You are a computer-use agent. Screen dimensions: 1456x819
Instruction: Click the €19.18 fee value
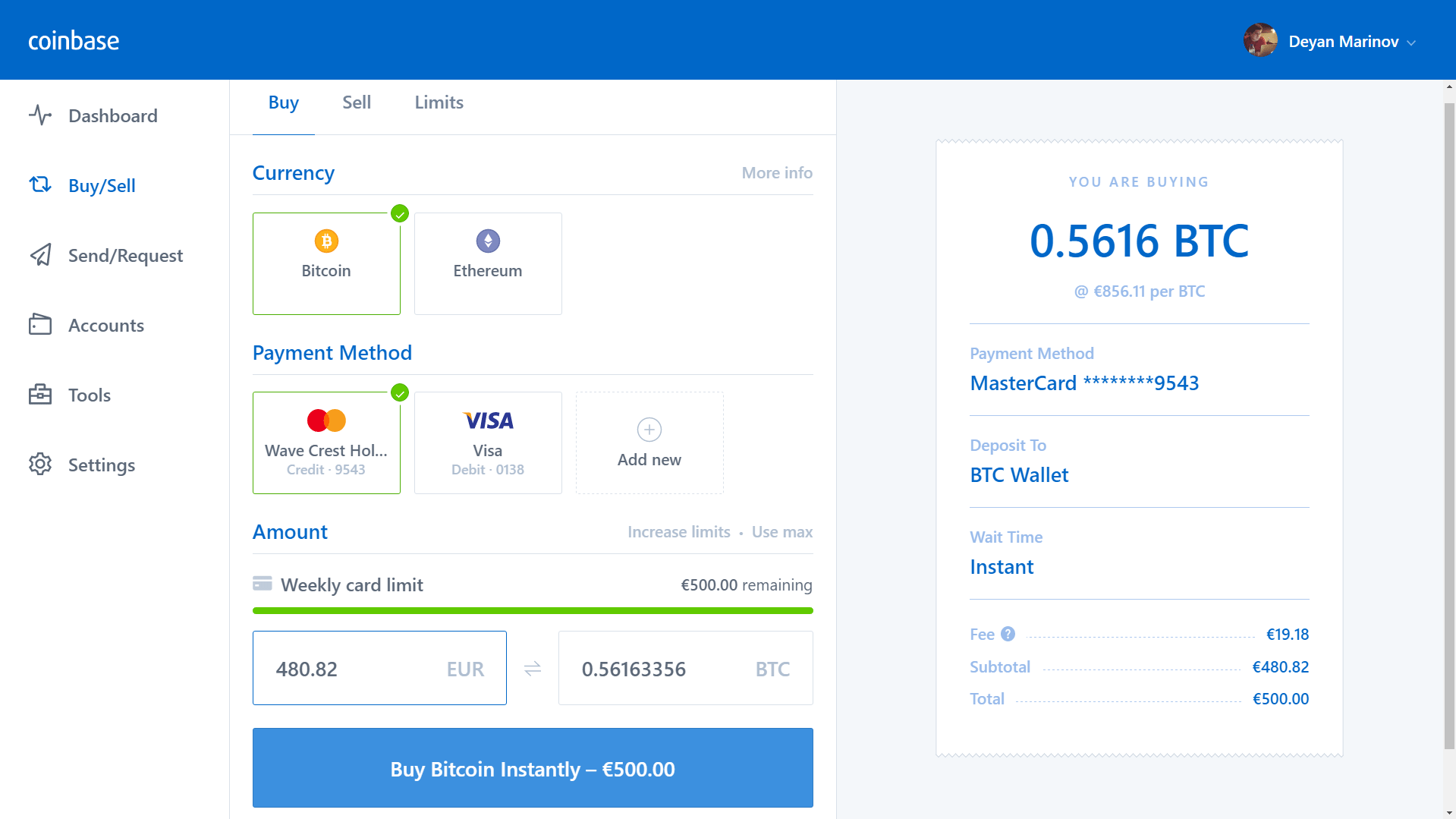(1288, 635)
